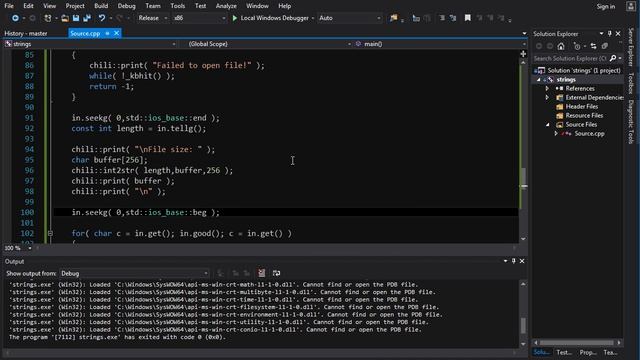The image size is (640, 360).
Task: Switch to the Test... bottom tab
Action: pyautogui.click(x=564, y=352)
